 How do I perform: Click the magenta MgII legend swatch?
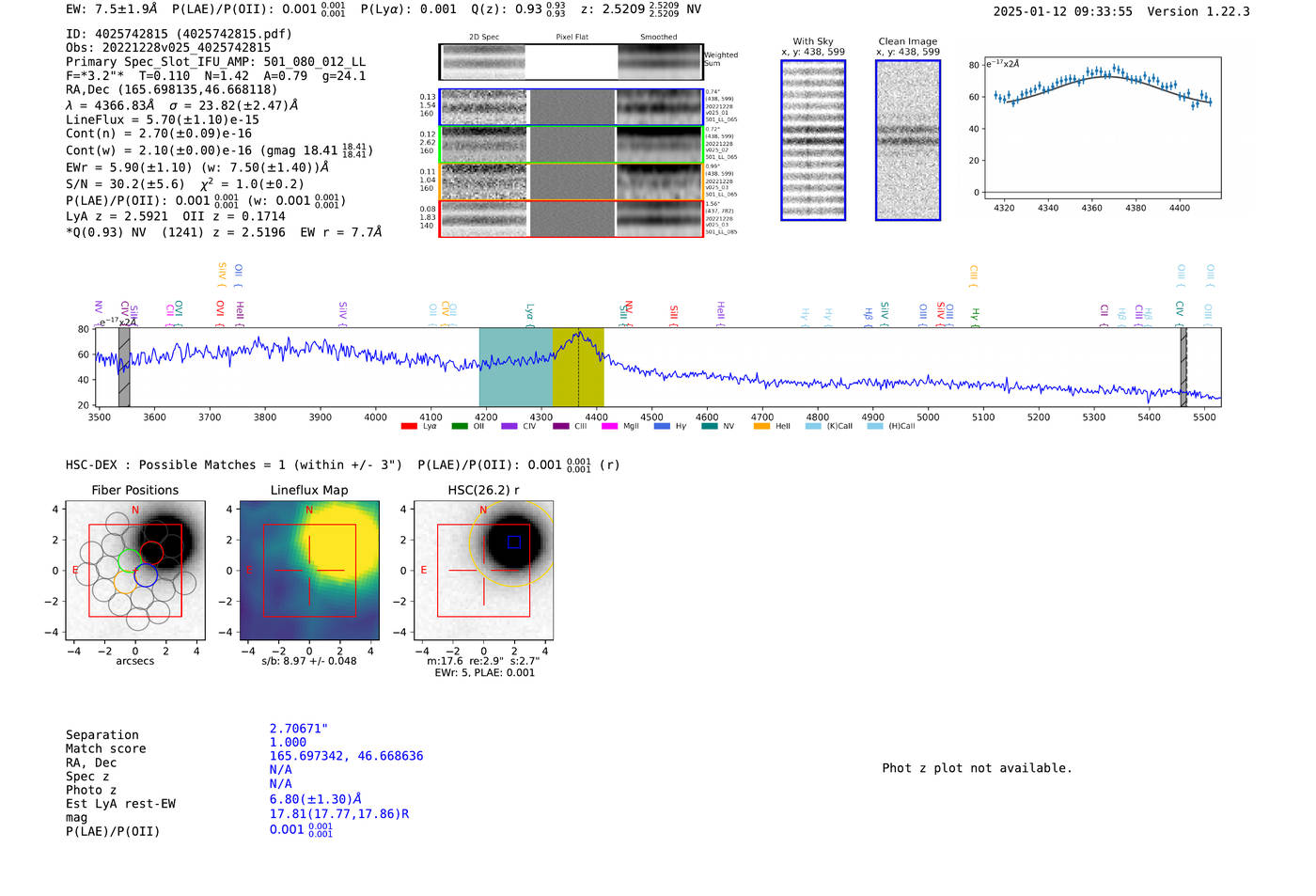pyautogui.click(x=609, y=426)
